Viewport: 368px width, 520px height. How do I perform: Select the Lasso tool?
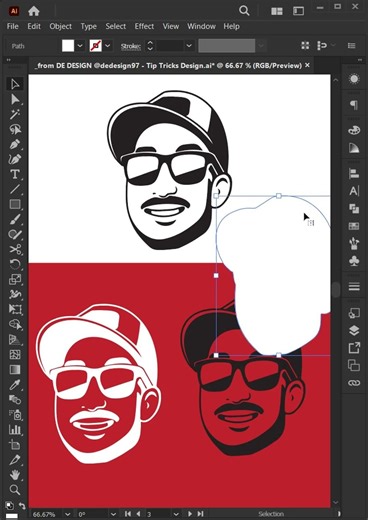tap(15, 129)
